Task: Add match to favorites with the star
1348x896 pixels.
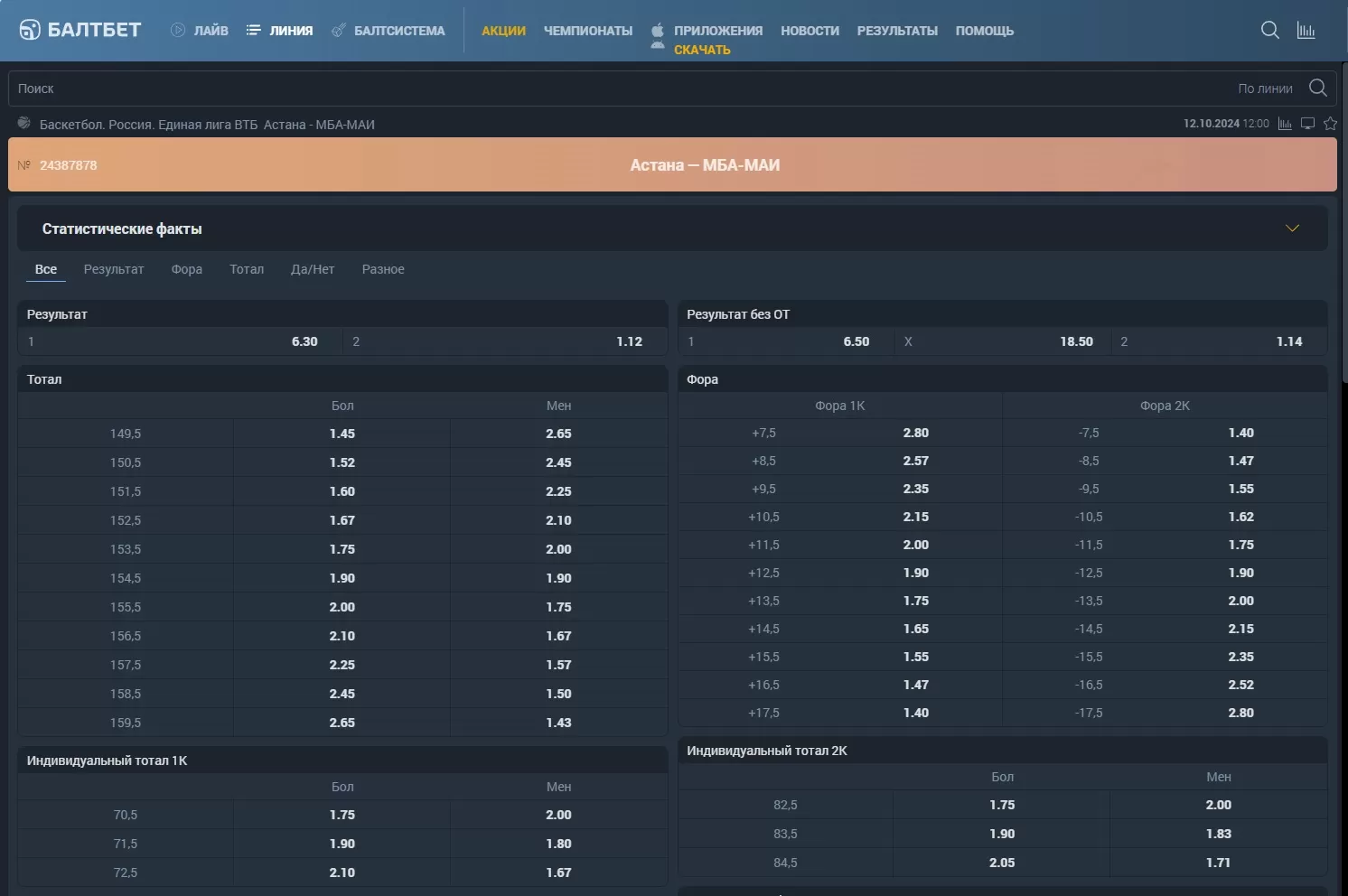Action: pyautogui.click(x=1330, y=124)
